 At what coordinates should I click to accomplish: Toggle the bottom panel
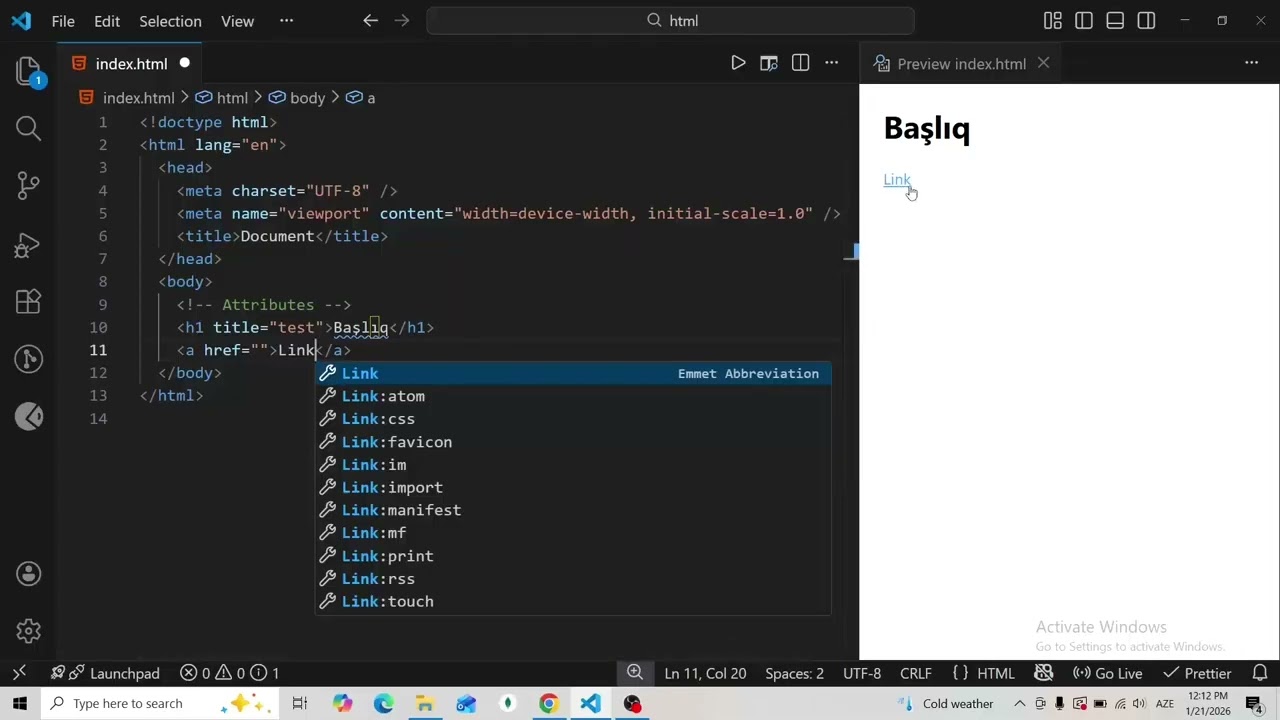[x=1115, y=20]
